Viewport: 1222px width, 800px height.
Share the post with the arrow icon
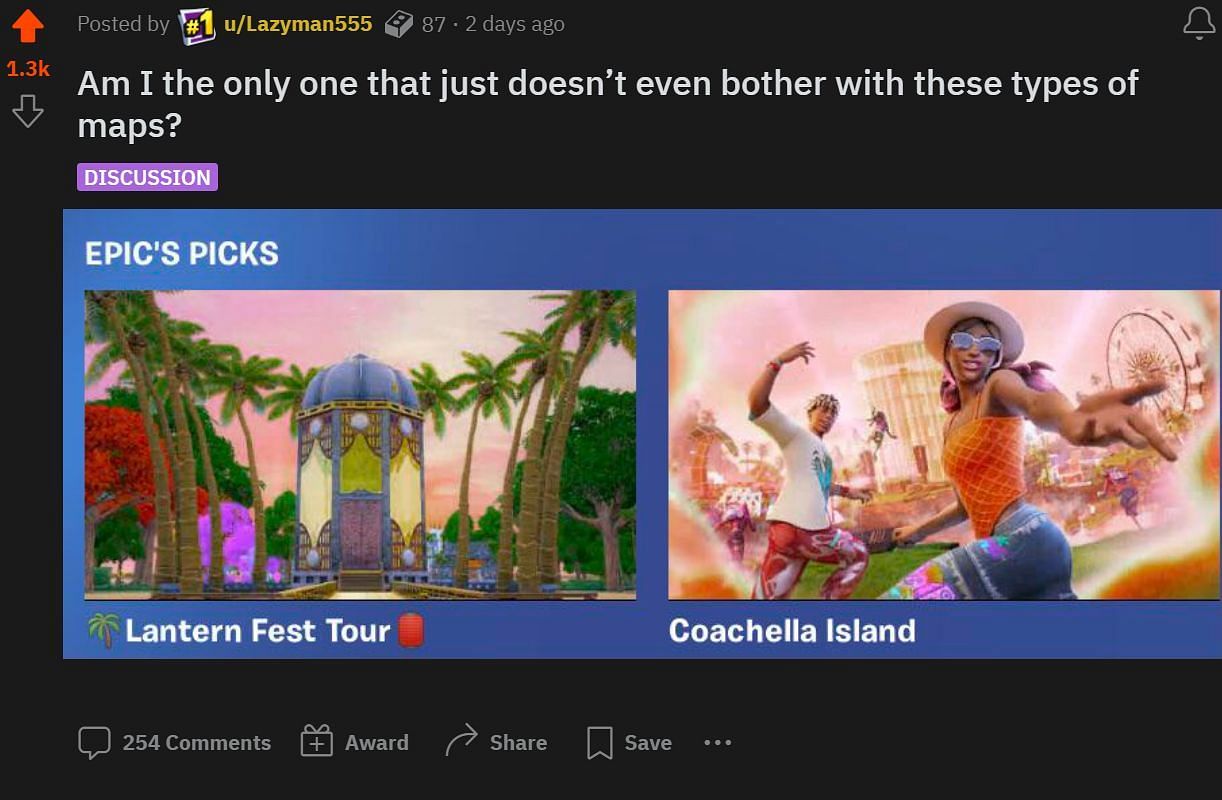[x=496, y=742]
